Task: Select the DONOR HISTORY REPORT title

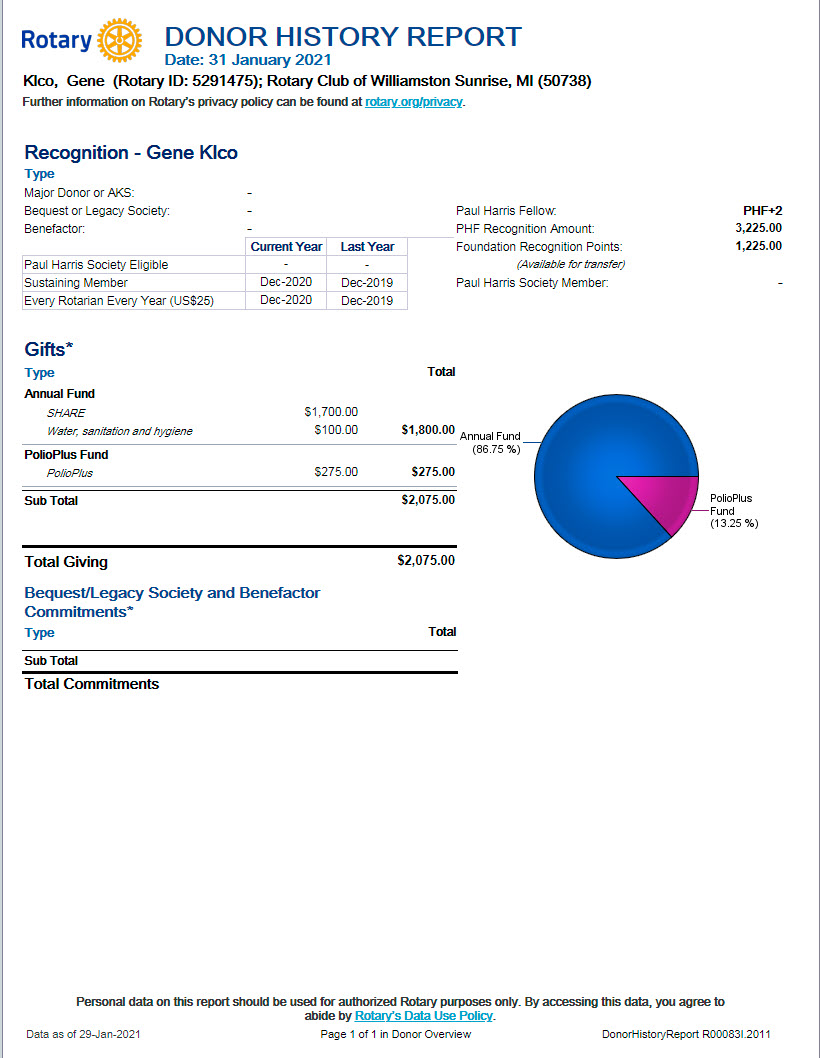Action: tap(343, 36)
